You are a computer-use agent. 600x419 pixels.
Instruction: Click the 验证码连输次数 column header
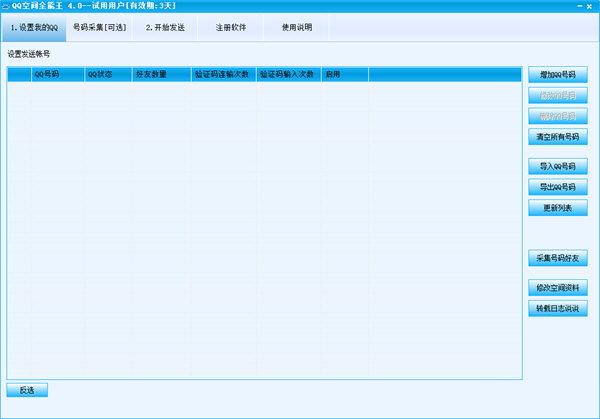(x=222, y=75)
